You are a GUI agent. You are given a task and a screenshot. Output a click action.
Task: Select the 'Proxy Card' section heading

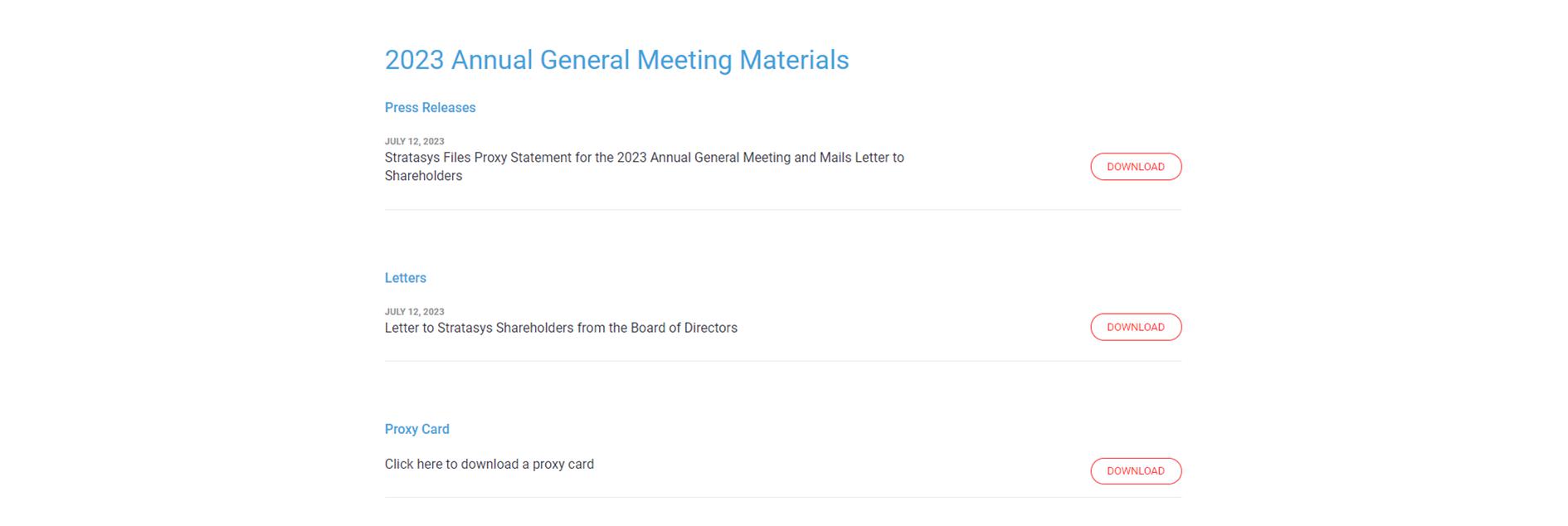[x=416, y=429]
